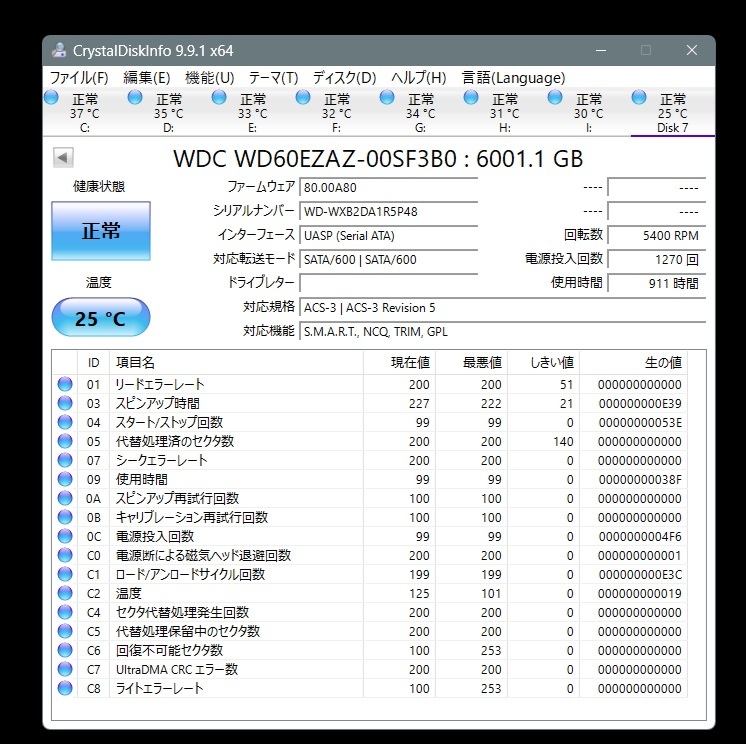Open the テーマ(T) menu
The image size is (746, 744).
point(274,78)
